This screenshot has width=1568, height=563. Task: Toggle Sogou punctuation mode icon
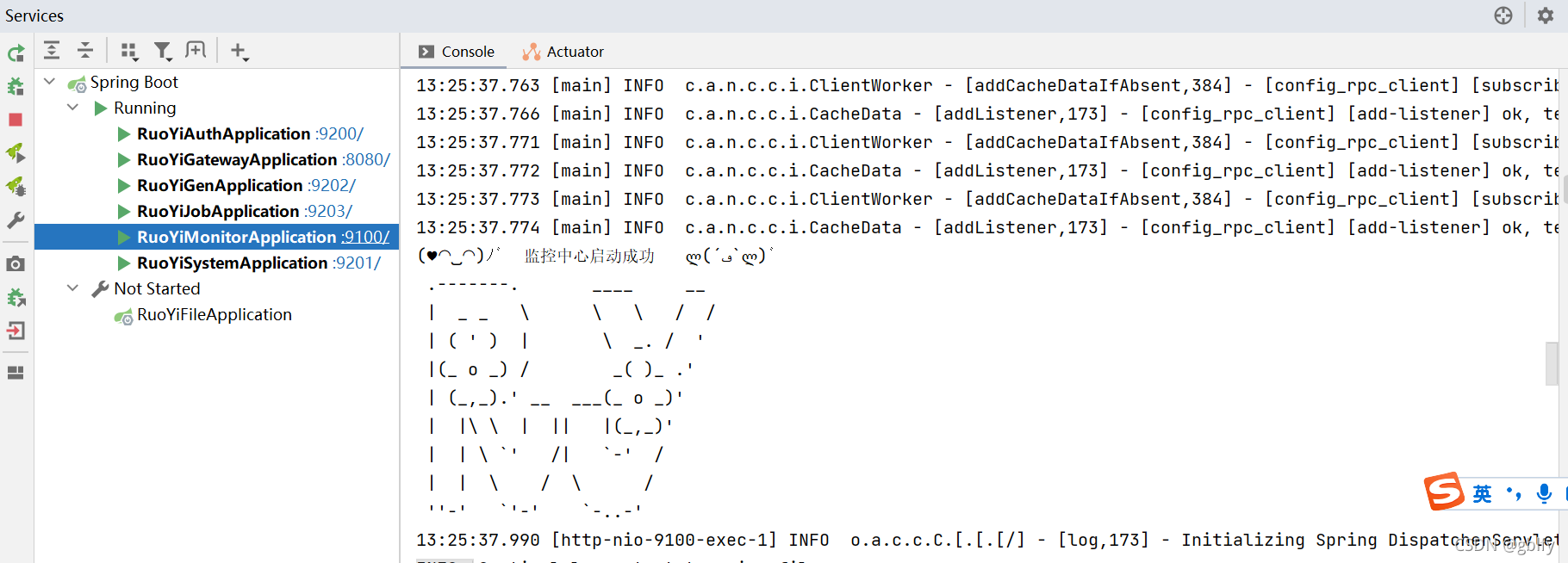tap(1513, 493)
